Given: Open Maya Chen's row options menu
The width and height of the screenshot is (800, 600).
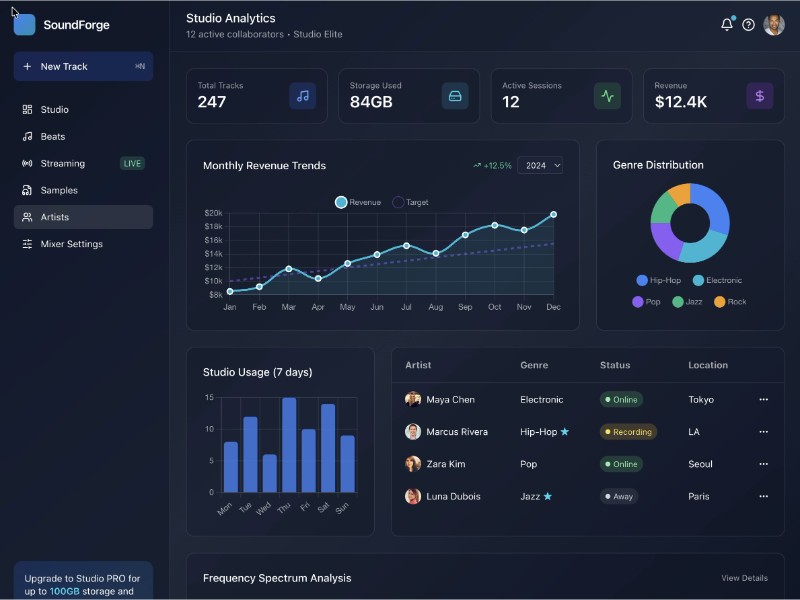Looking at the screenshot, I should [763, 399].
